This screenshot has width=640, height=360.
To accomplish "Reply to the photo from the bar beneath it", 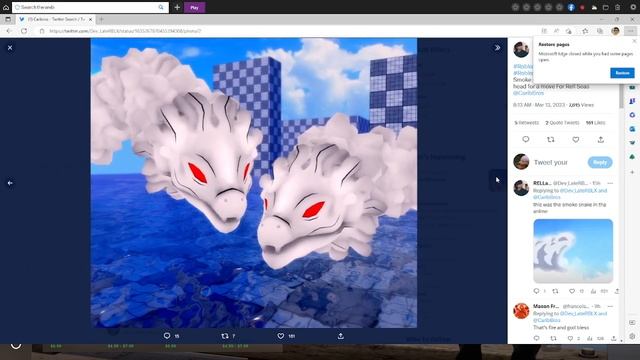I will 167,336.
